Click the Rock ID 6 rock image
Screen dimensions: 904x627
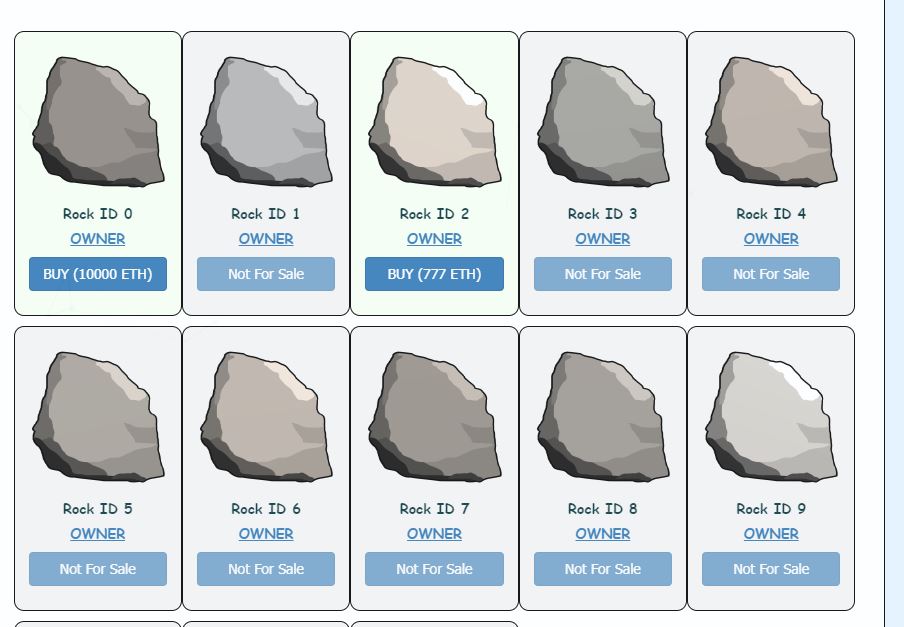[266, 417]
